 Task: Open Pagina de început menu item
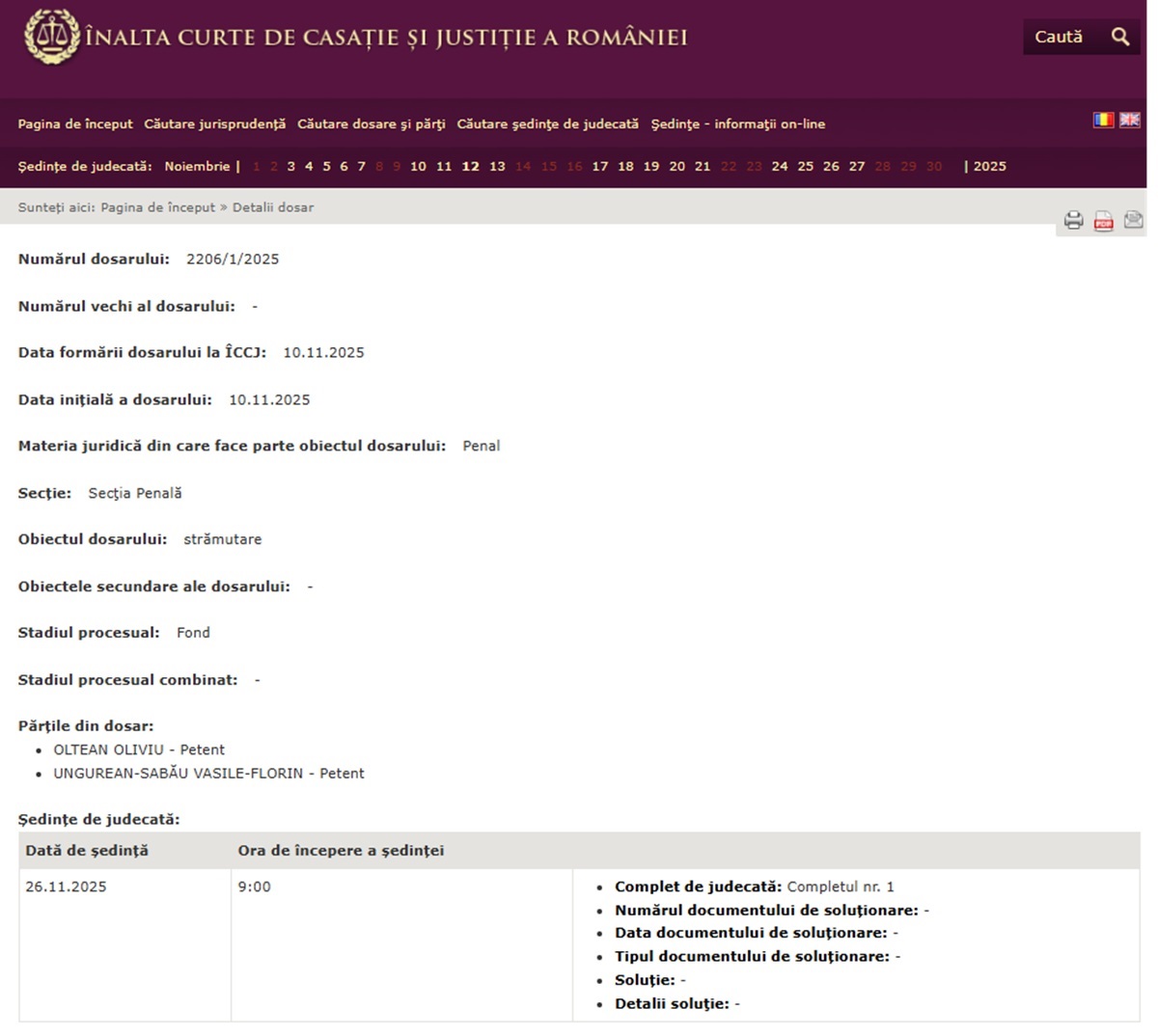pyautogui.click(x=75, y=123)
